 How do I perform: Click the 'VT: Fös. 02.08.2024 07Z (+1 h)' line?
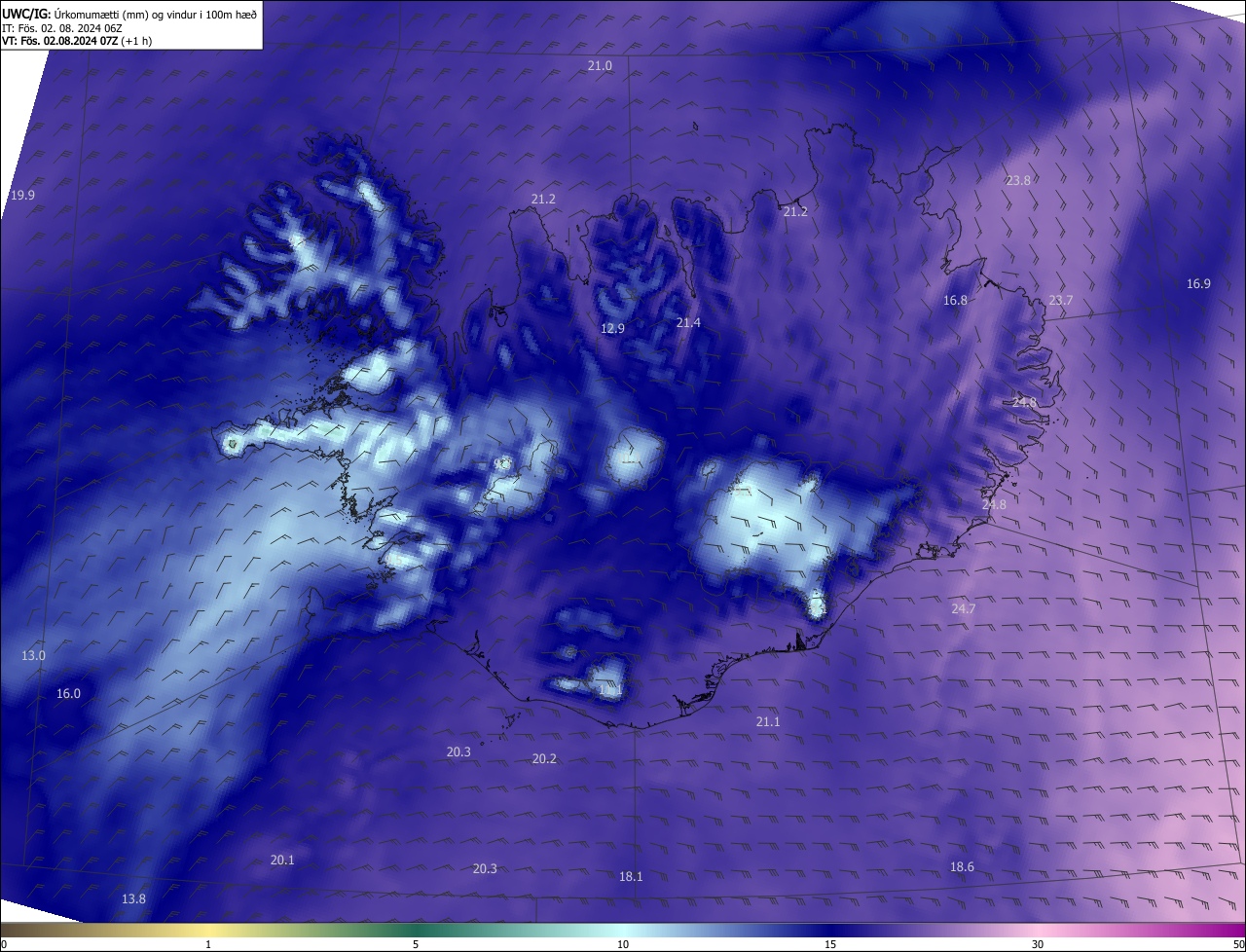77,41
